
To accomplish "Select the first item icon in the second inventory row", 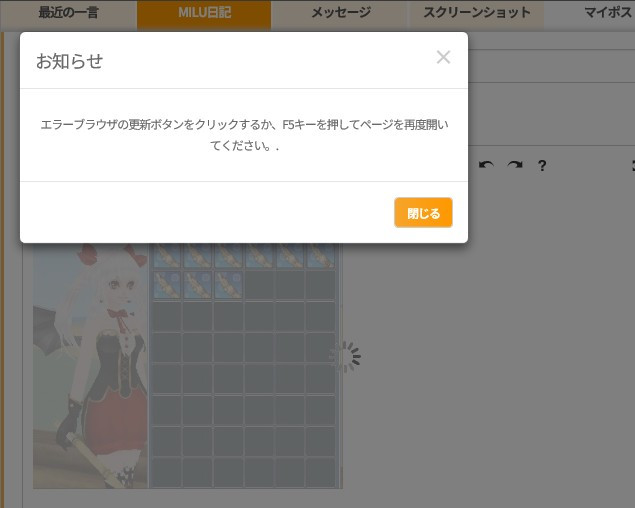I will click(x=166, y=286).
